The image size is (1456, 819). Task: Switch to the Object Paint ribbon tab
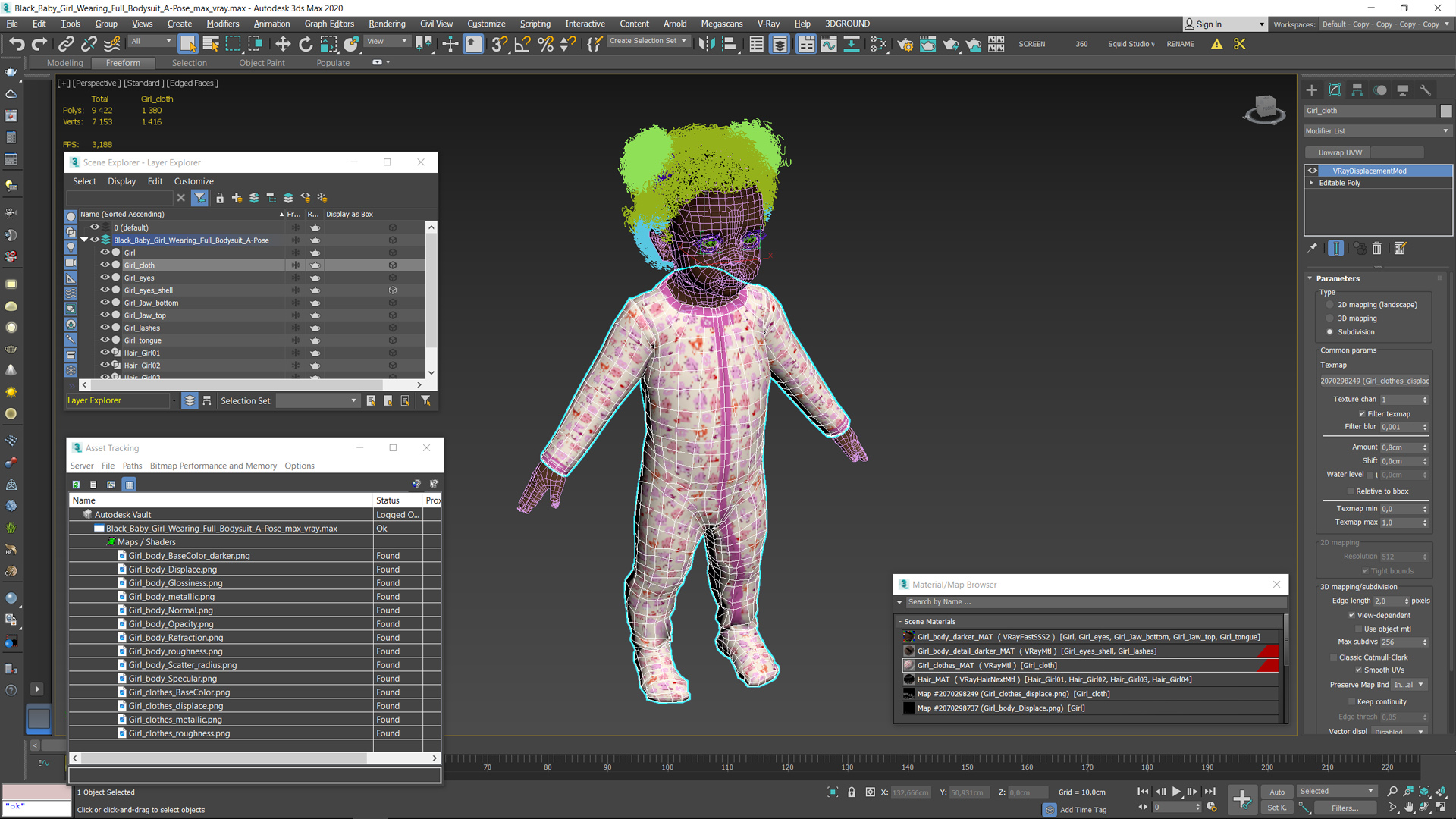pyautogui.click(x=262, y=63)
